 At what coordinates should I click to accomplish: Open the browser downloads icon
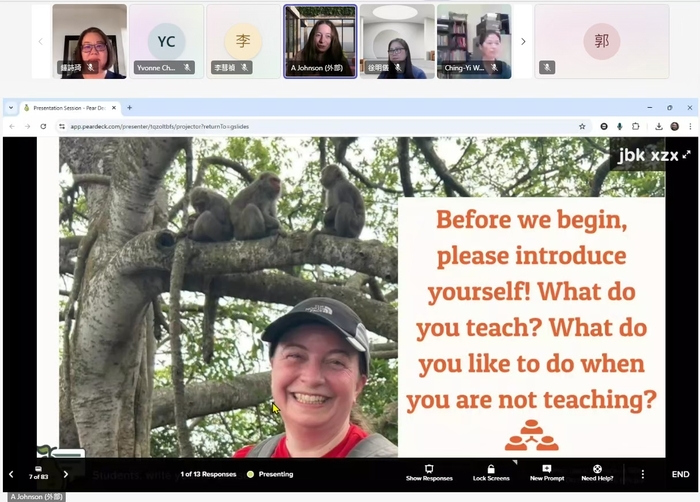(x=659, y=126)
